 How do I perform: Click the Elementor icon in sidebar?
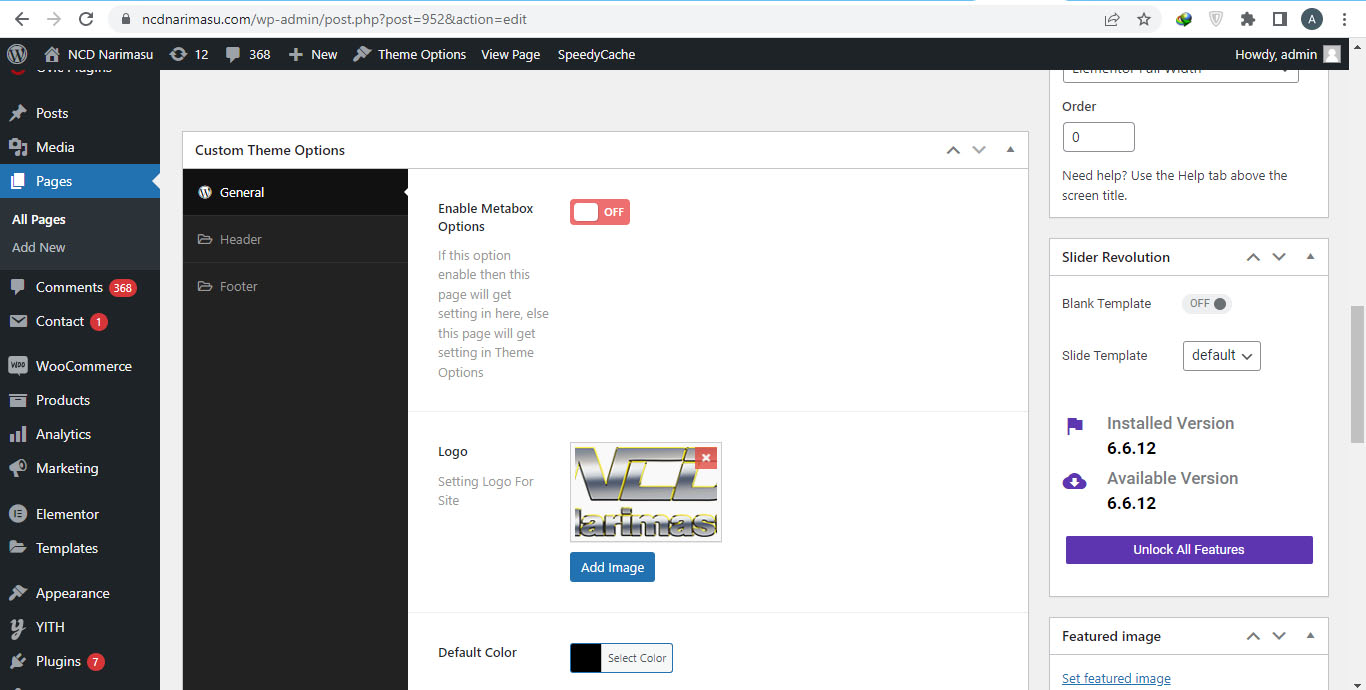[x=18, y=514]
